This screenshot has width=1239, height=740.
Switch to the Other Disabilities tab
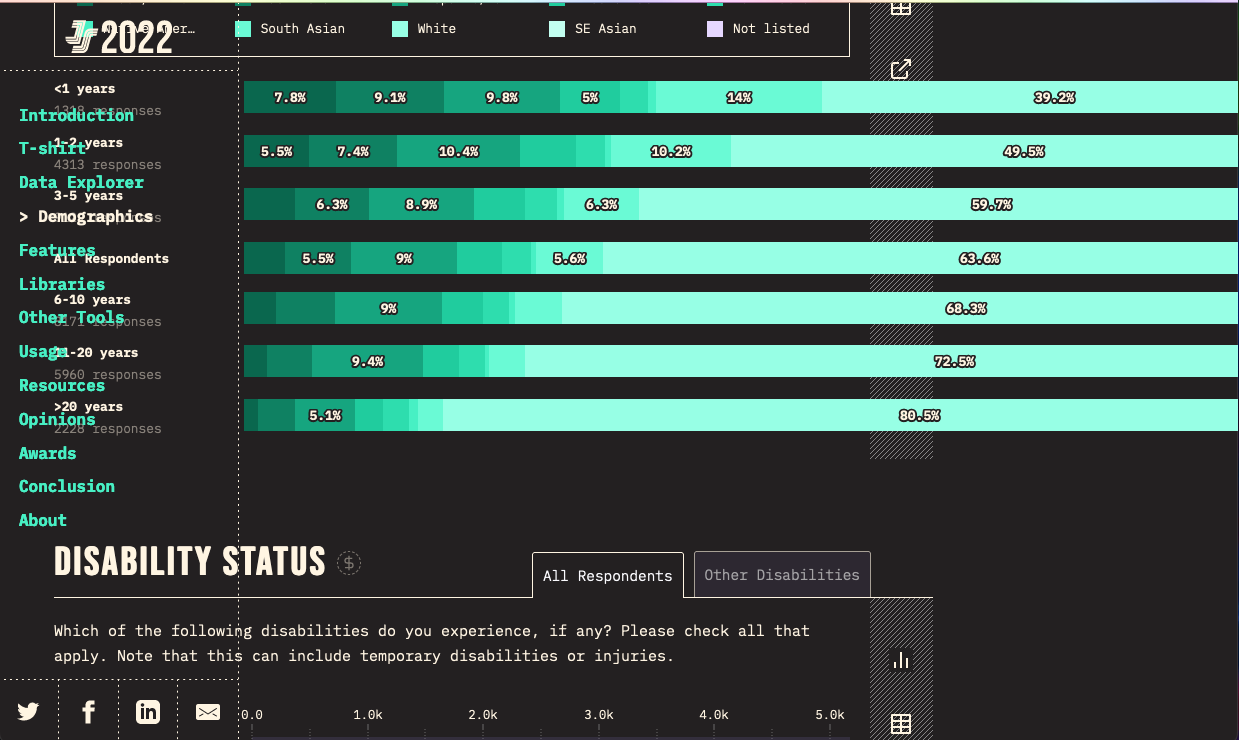pos(782,575)
